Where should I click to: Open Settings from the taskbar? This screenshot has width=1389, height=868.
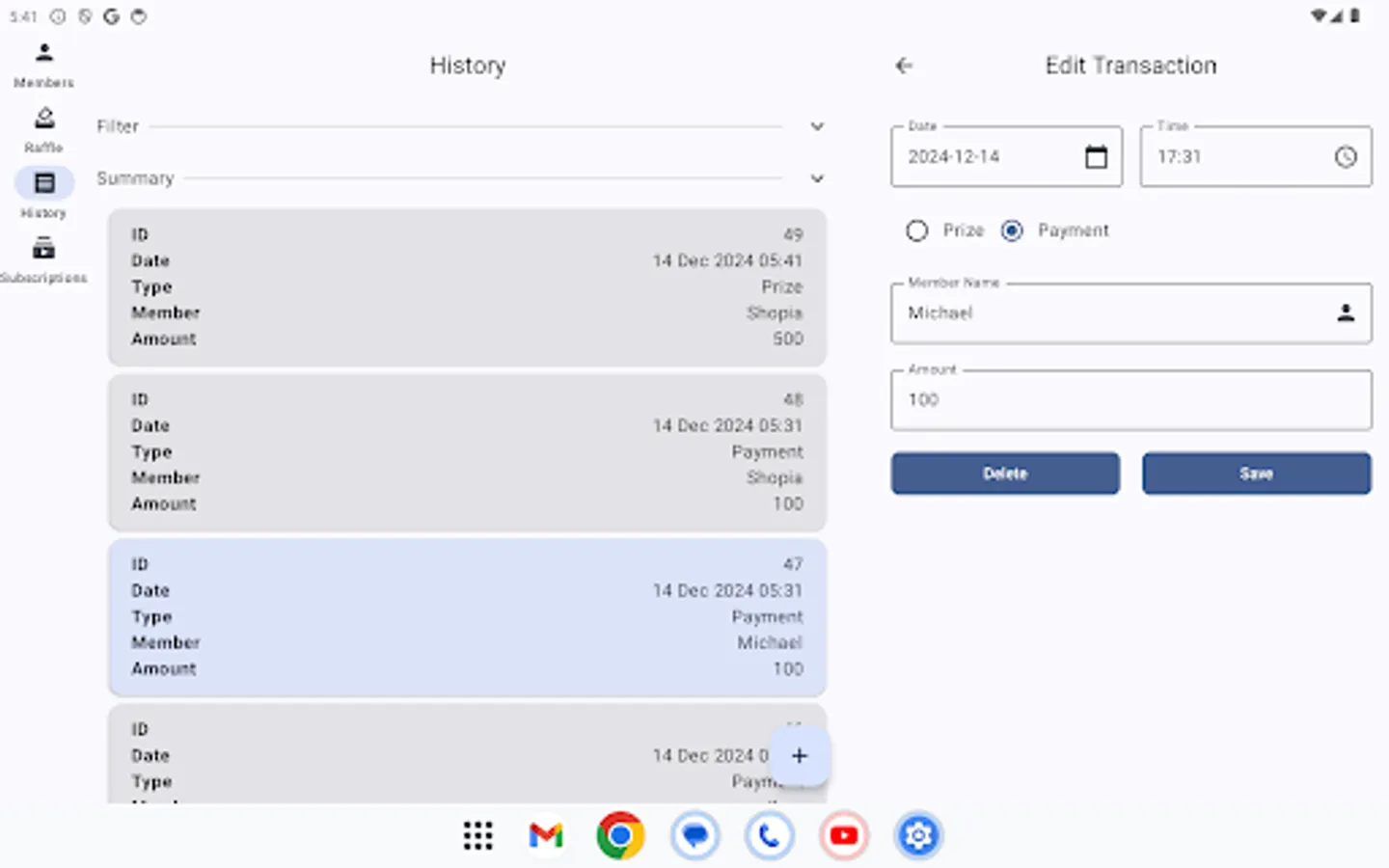918,835
